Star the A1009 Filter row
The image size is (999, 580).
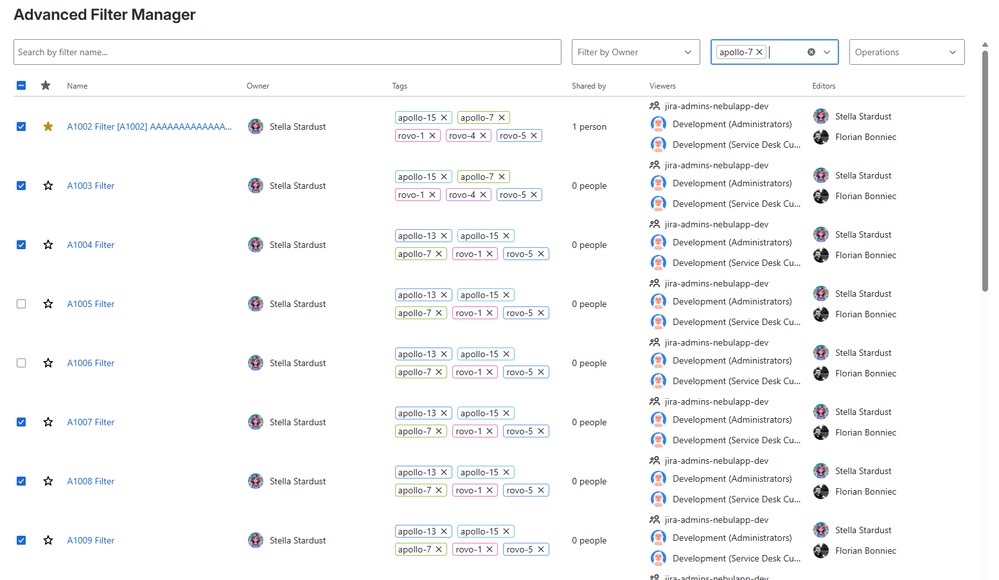pyautogui.click(x=48, y=540)
